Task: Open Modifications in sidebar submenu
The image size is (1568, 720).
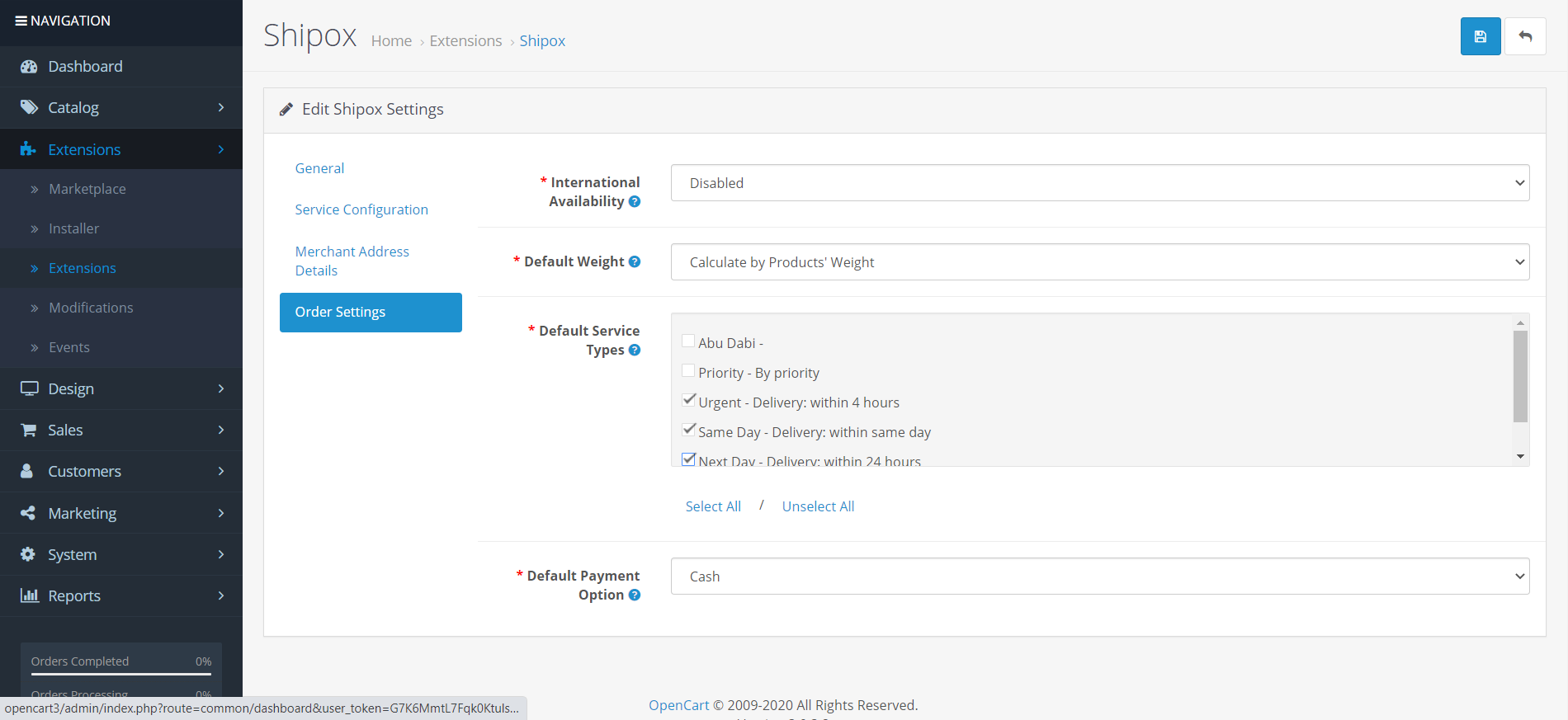Action: pyautogui.click(x=91, y=308)
